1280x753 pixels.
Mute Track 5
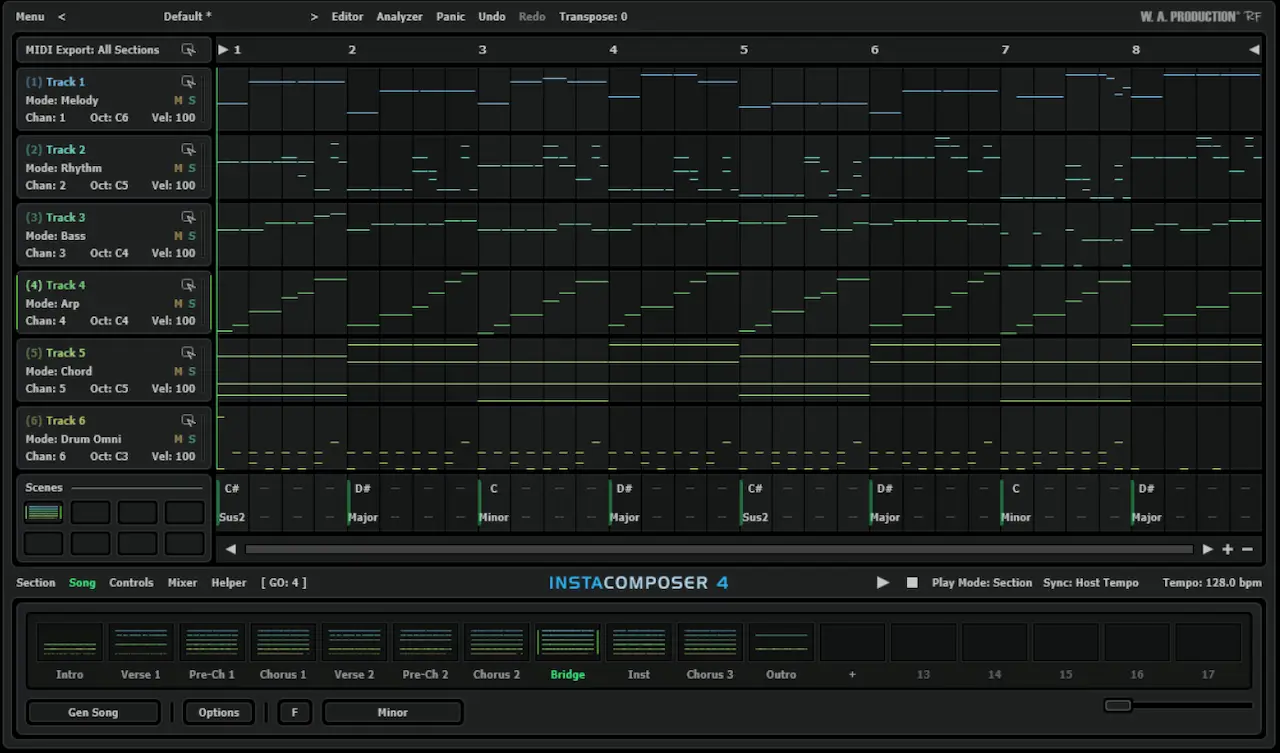coord(178,371)
